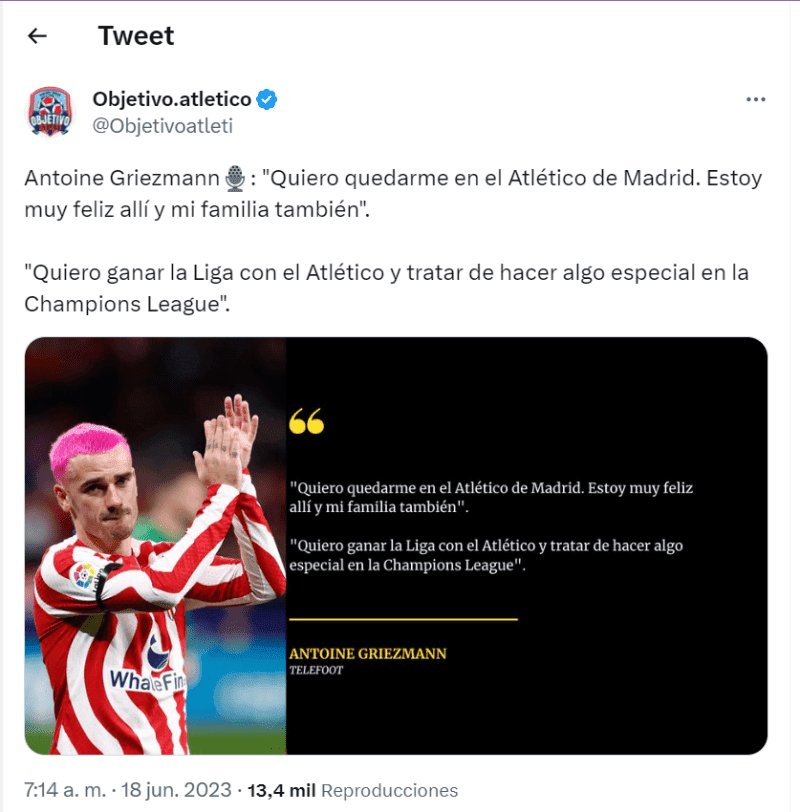Click the first tweet paragraph about Atlético de Madrid
The width and height of the screenshot is (800, 812).
point(393,194)
